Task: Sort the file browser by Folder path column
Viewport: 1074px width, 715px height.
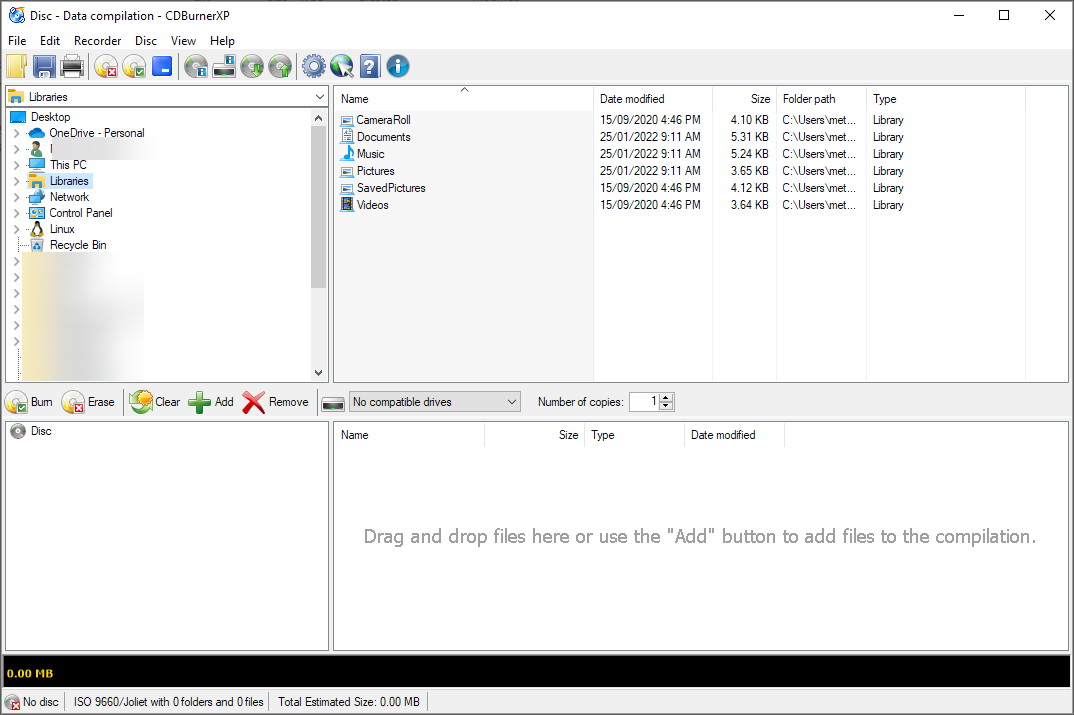Action: tap(821, 99)
